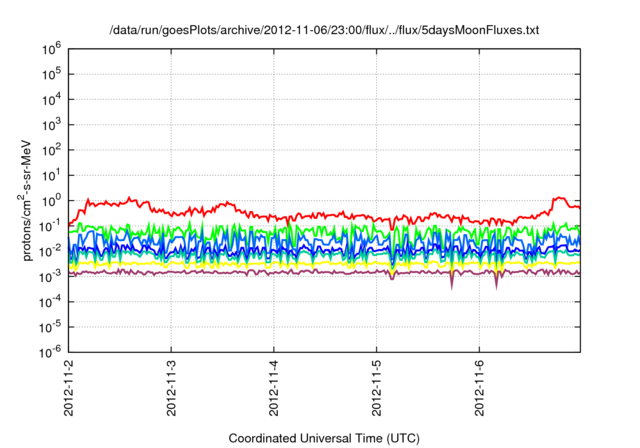Click the 10^1 y-axis tick label

pyautogui.click(x=51, y=175)
